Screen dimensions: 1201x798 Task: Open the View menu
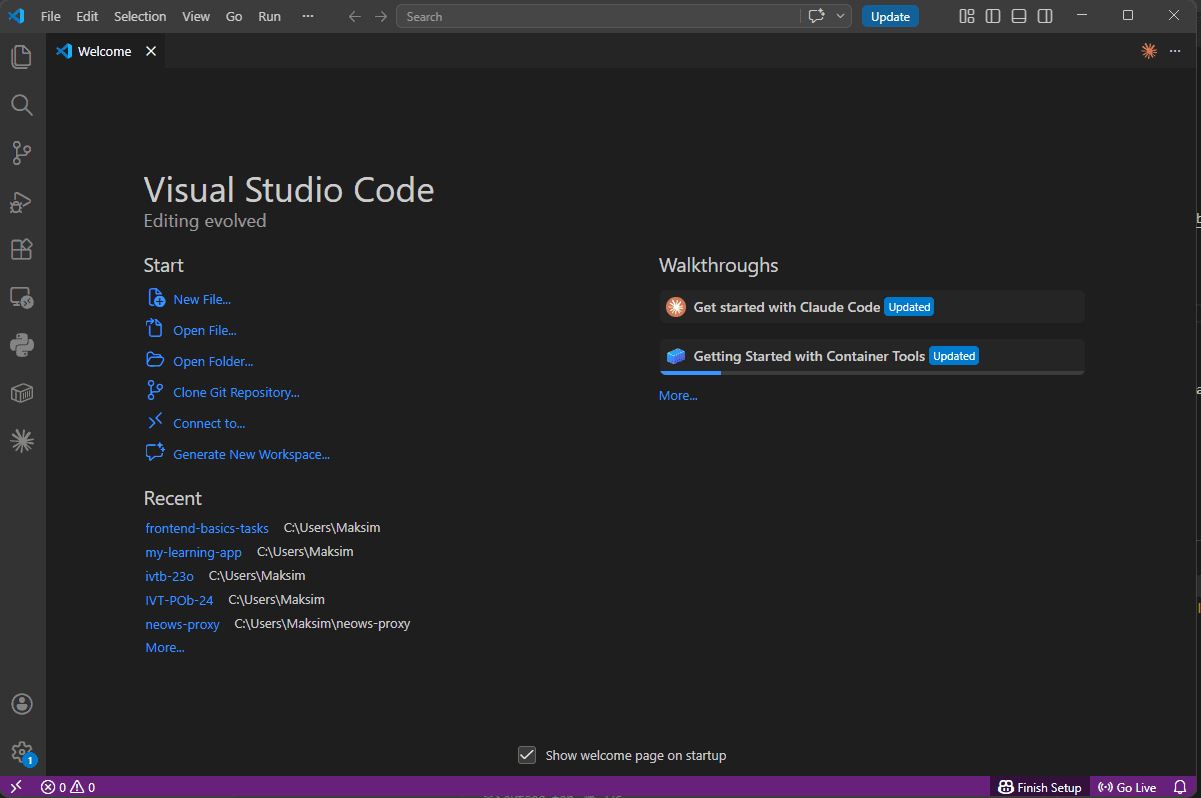click(196, 16)
